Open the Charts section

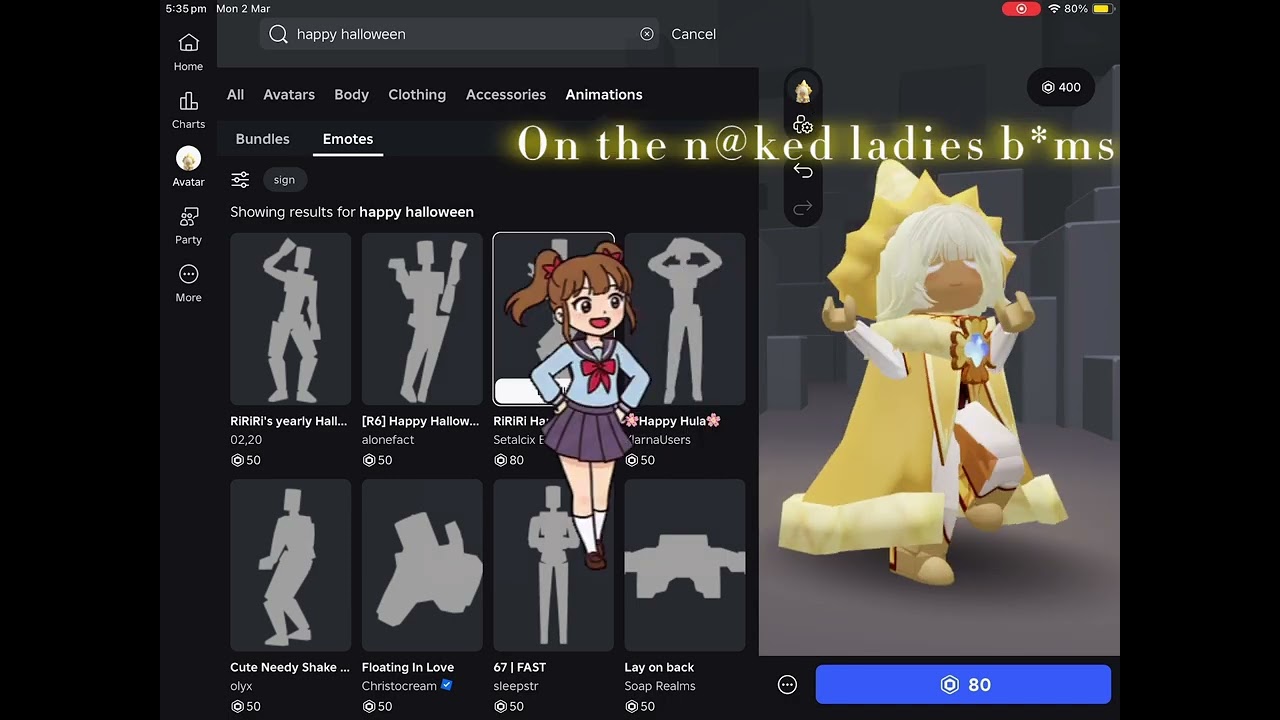tap(188, 110)
